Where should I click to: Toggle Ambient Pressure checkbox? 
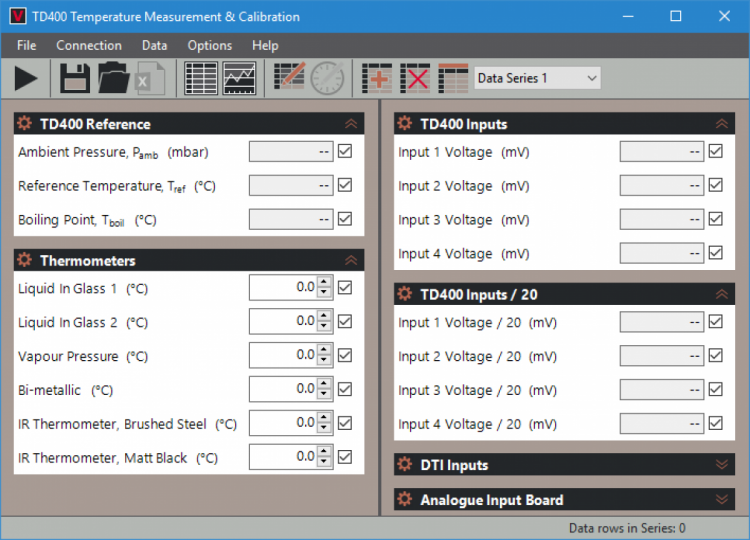pos(345,151)
